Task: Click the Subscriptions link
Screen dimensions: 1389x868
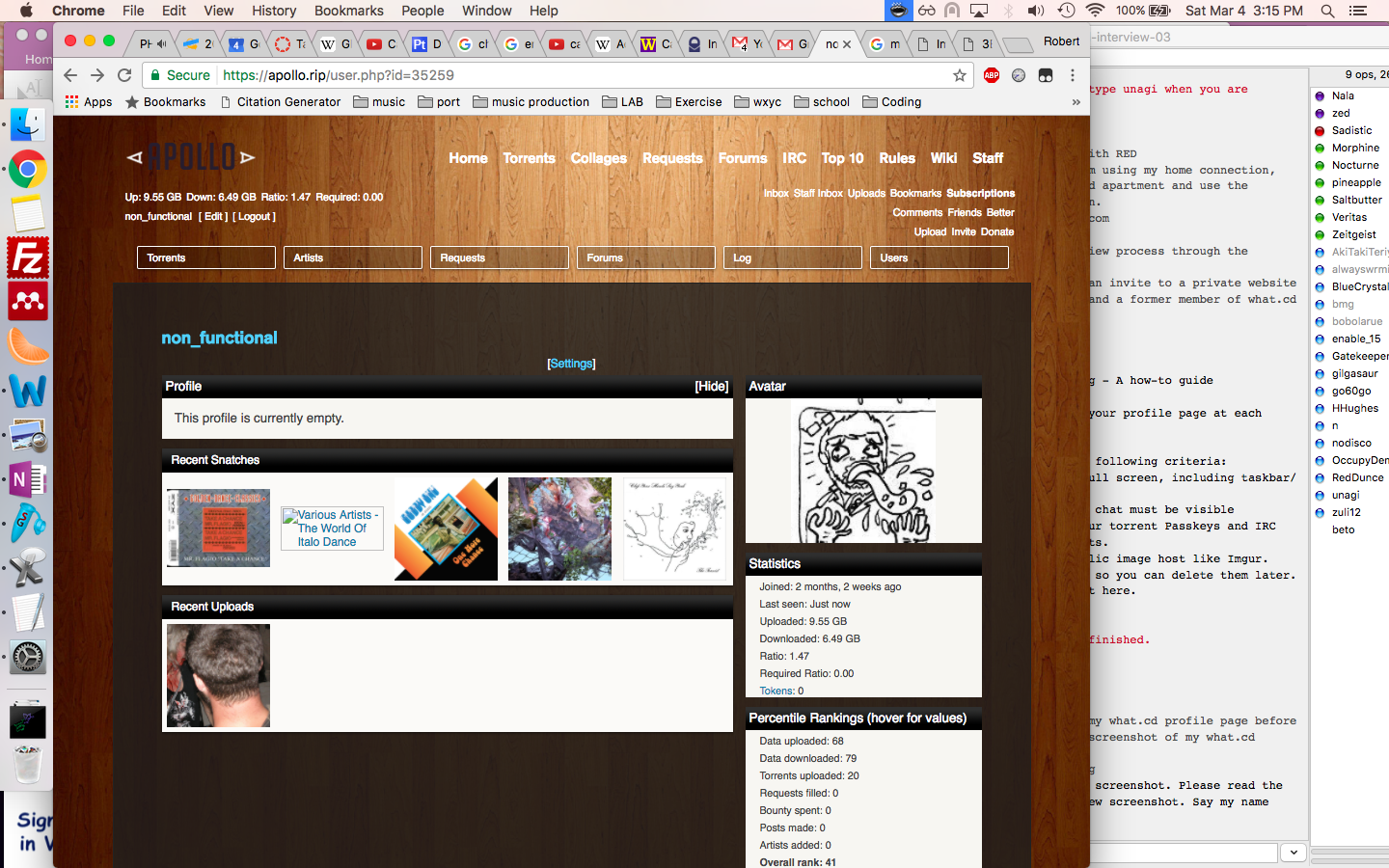Action: pos(980,193)
